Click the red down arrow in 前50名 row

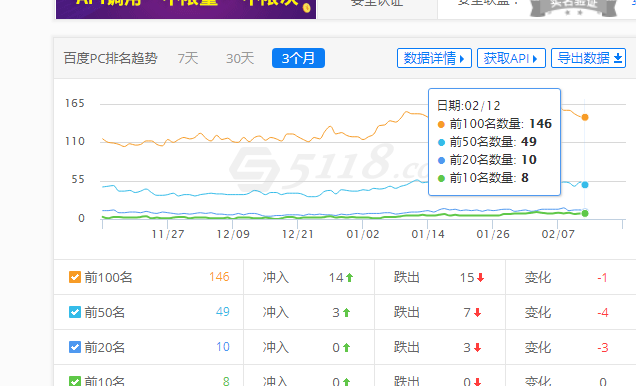click(x=477, y=313)
